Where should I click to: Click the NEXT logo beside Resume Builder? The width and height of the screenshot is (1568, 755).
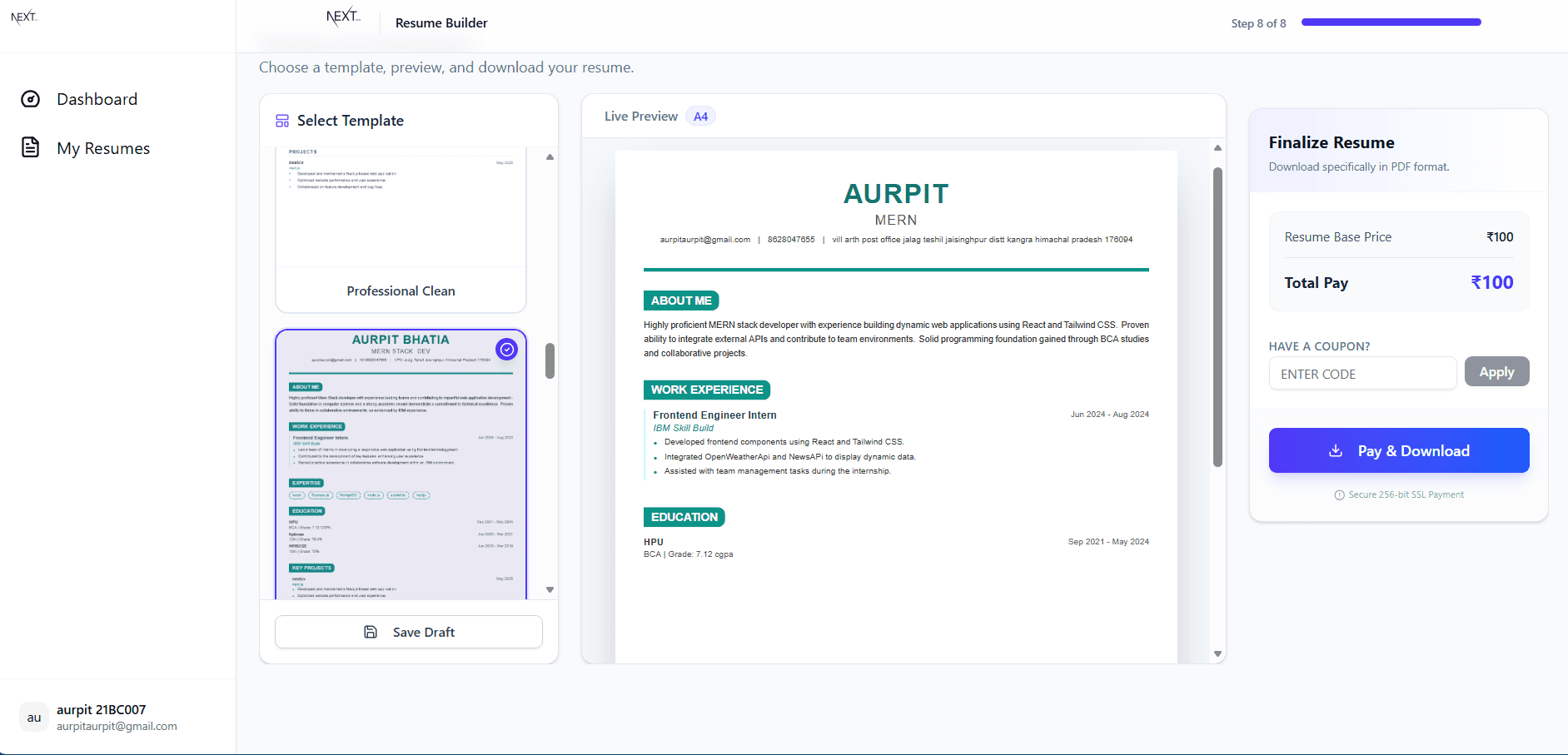pos(342,17)
